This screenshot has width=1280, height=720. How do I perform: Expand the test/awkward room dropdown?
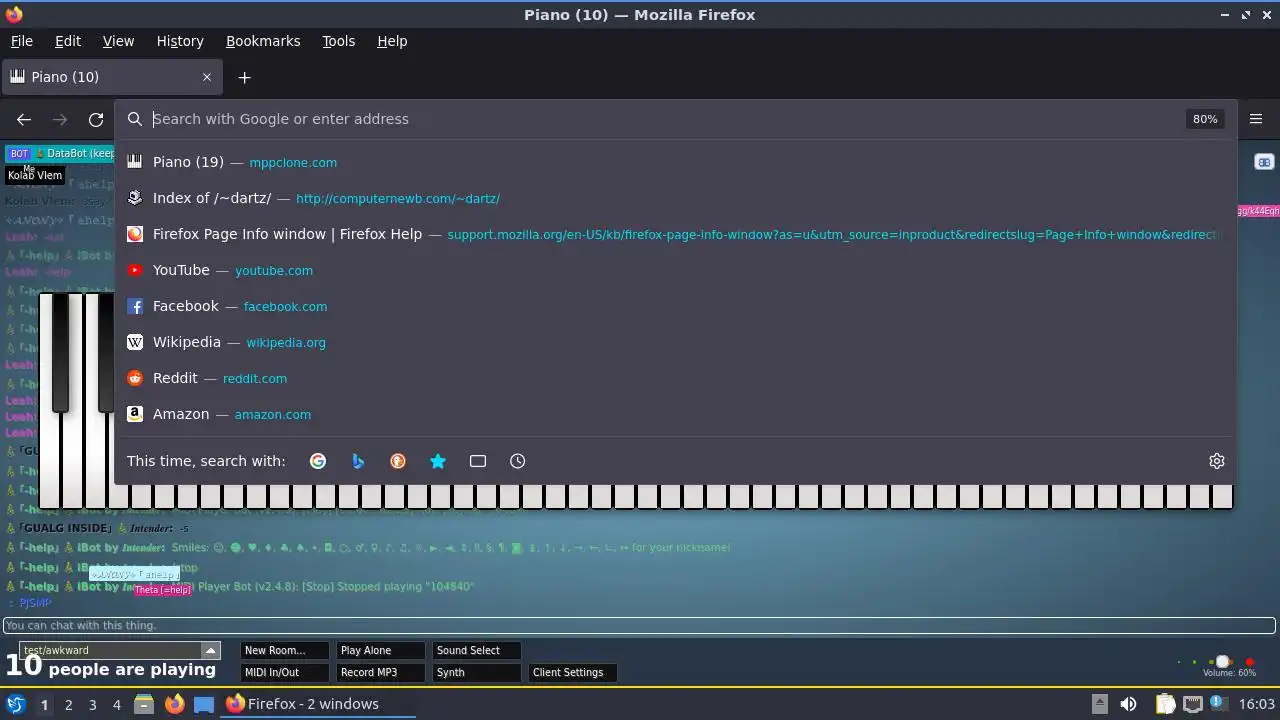click(210, 650)
